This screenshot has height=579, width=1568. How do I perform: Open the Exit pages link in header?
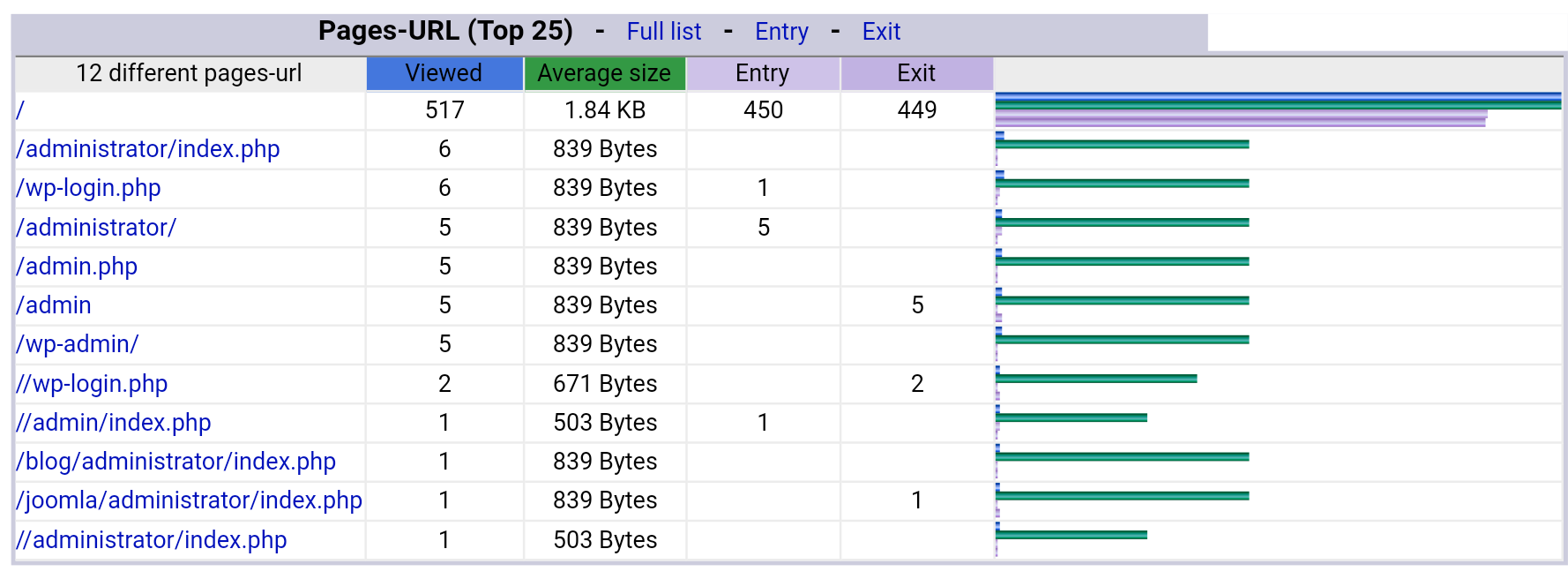tap(881, 32)
